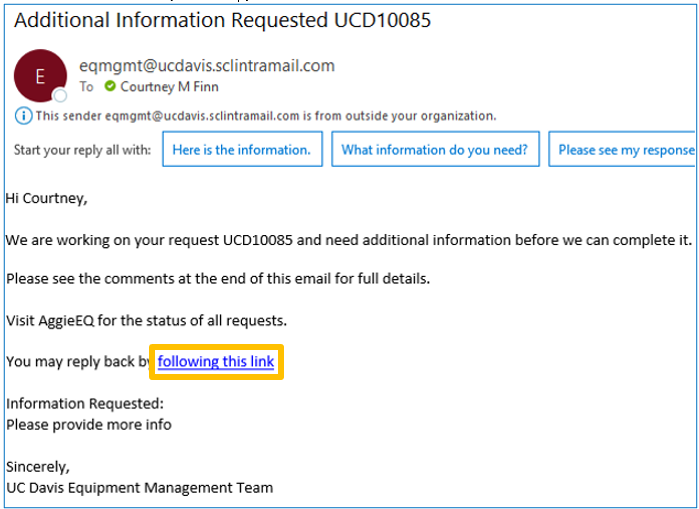Open the 'following this link' hyperlink
The height and width of the screenshot is (509, 699).
pyautogui.click(x=216, y=361)
